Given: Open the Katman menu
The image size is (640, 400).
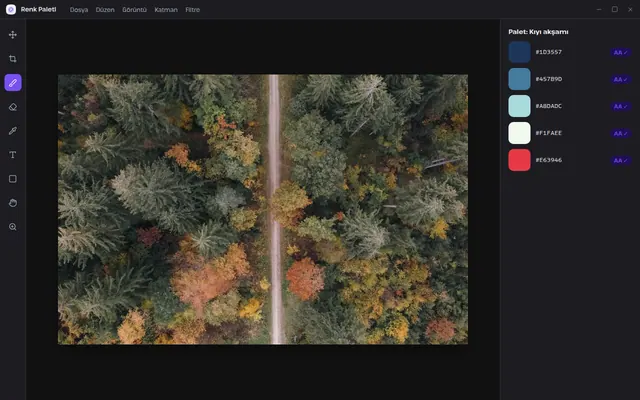Looking at the screenshot, I should coord(166,9).
